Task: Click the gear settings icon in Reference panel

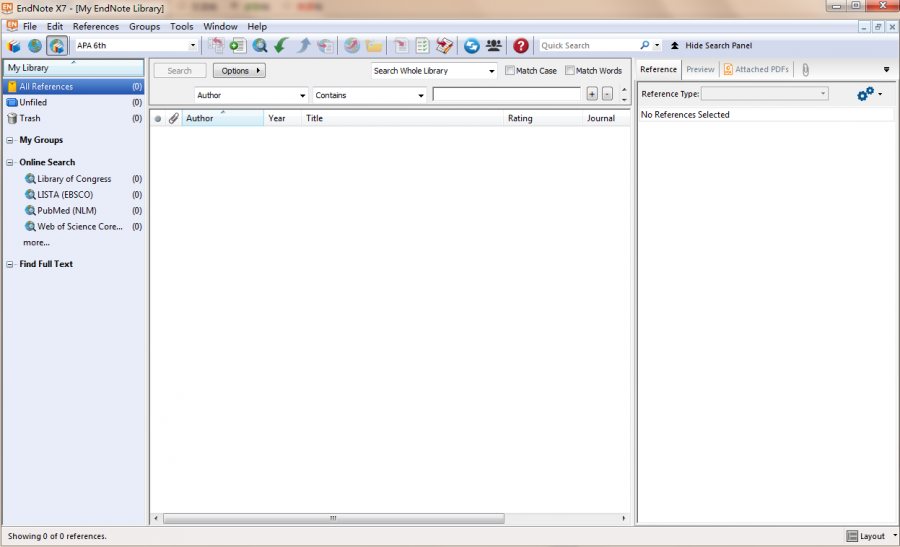Action: tap(865, 94)
